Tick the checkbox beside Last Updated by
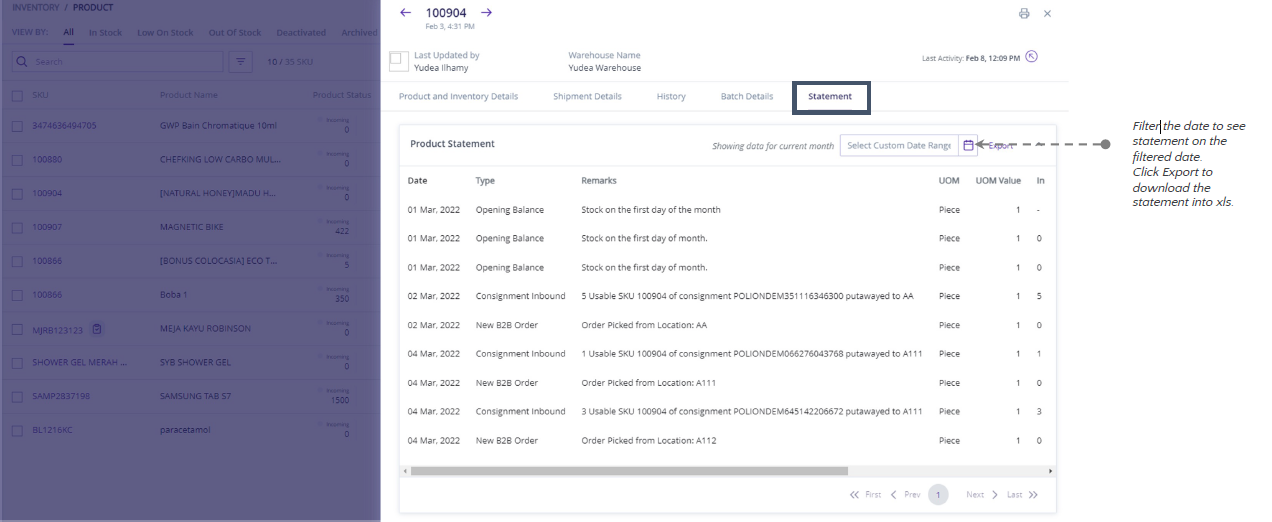Screen dimensions: 1272x522 [x=397, y=60]
